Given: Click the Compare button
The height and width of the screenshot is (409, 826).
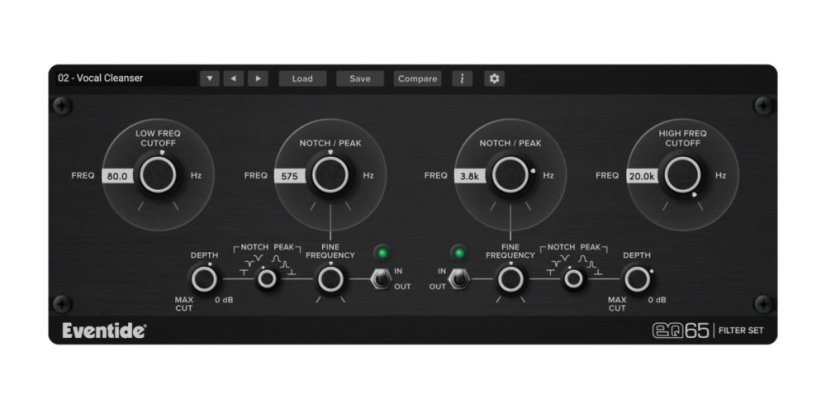Looking at the screenshot, I should (417, 79).
